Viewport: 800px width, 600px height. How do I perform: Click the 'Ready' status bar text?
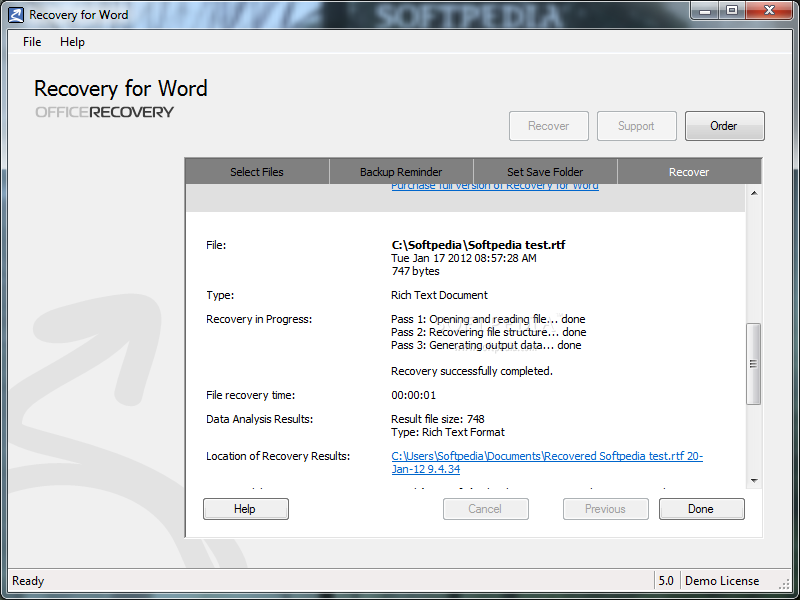pyautogui.click(x=28, y=581)
